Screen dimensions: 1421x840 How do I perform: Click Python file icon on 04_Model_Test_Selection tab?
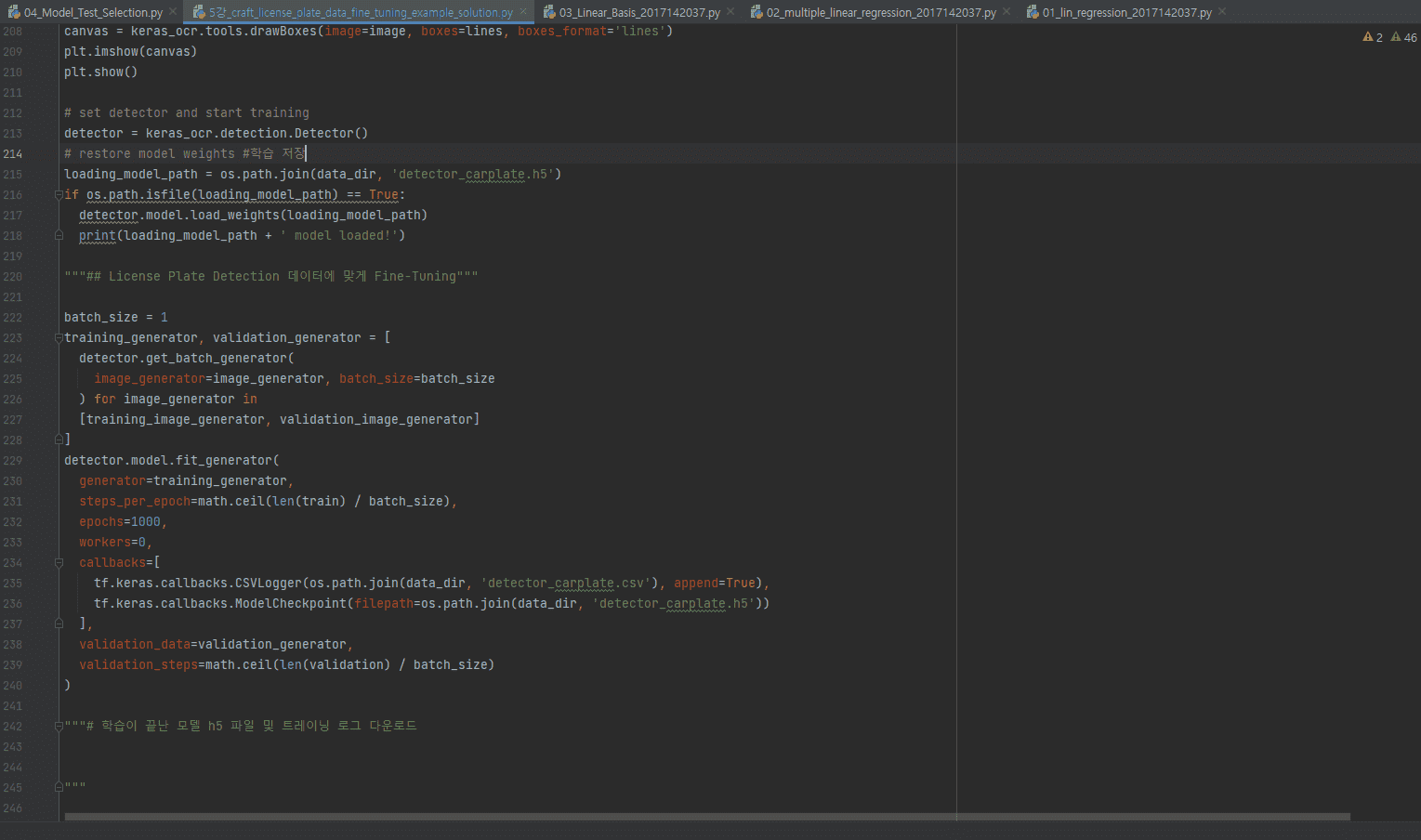click(x=14, y=13)
